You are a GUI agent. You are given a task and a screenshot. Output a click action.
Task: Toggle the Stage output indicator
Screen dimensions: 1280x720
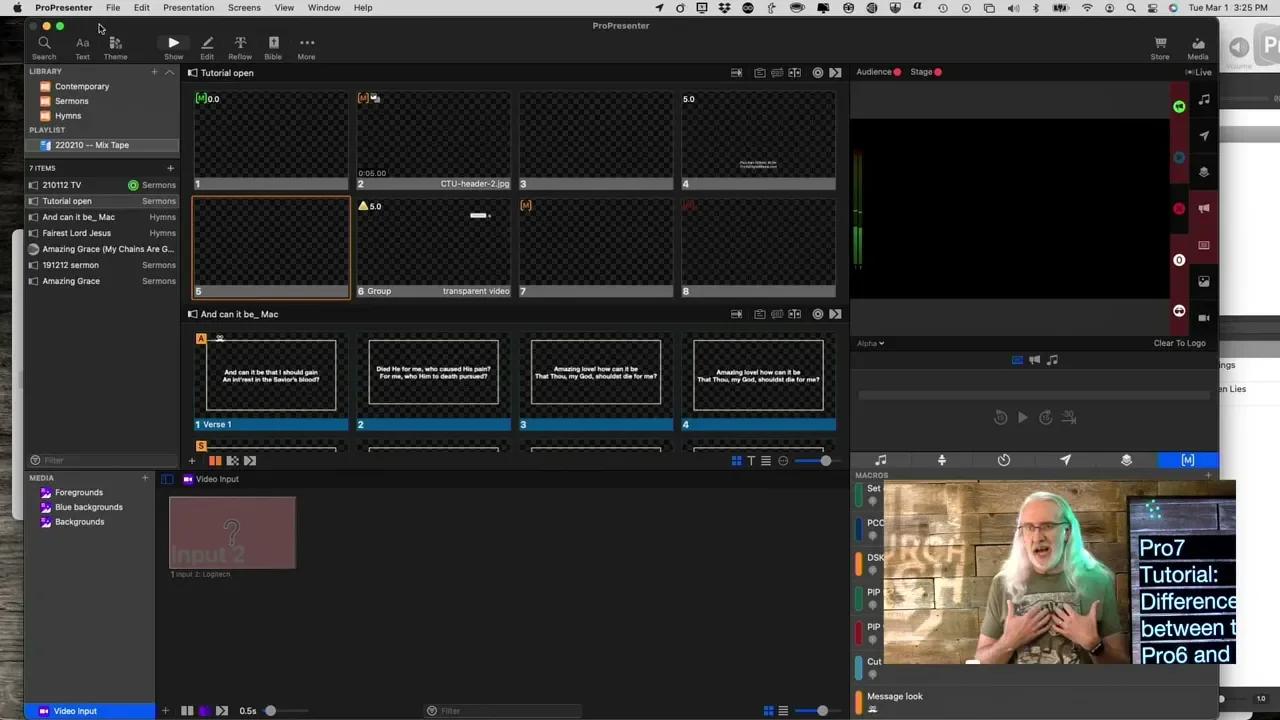[926, 72]
